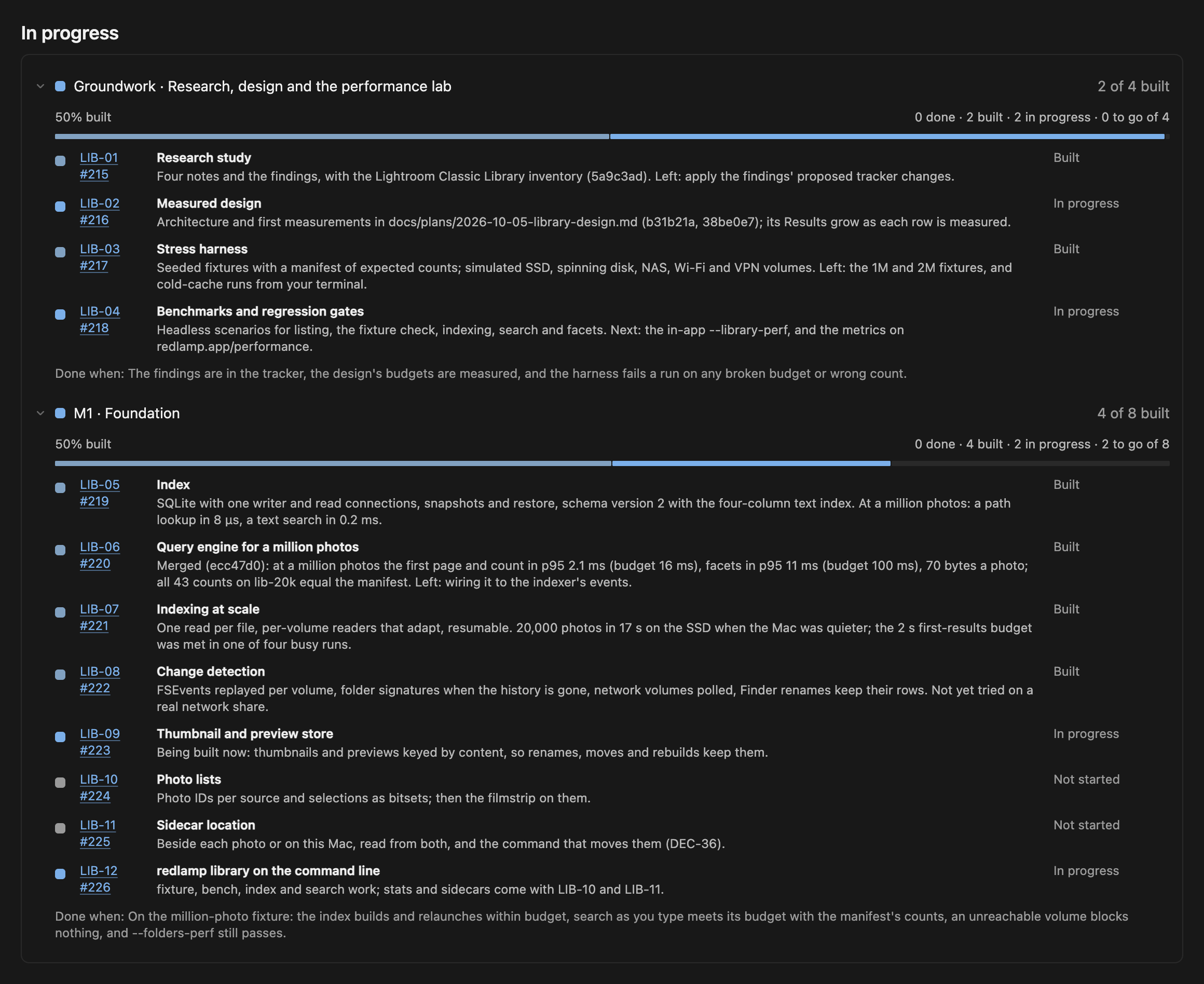Click the status square for LIB-01 Research study
The width and height of the screenshot is (1204, 984).
click(x=60, y=161)
